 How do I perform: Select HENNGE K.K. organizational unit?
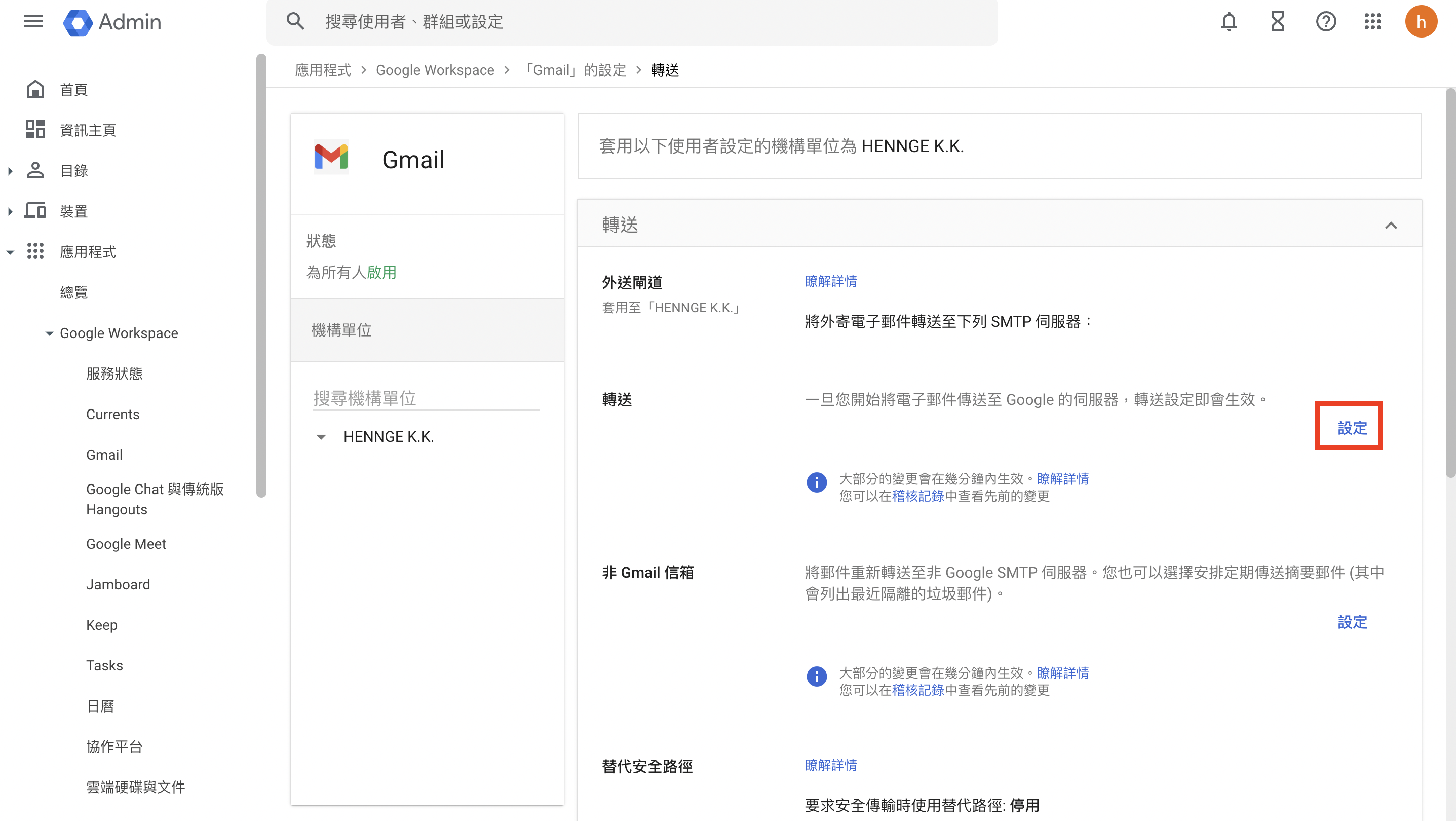388,436
